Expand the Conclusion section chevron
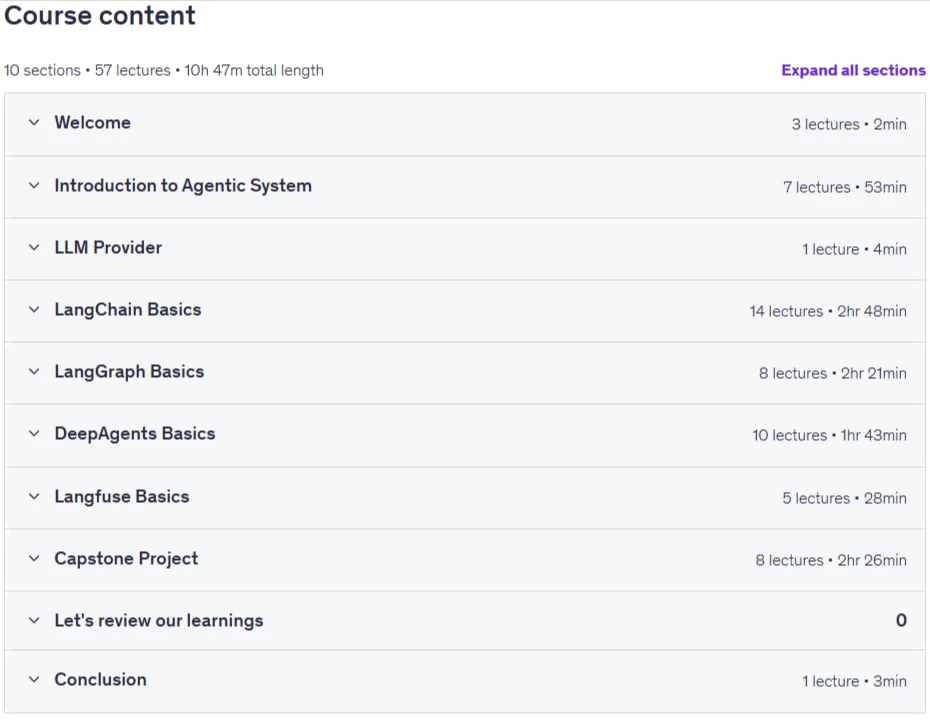The width and height of the screenshot is (930, 720). (34, 680)
